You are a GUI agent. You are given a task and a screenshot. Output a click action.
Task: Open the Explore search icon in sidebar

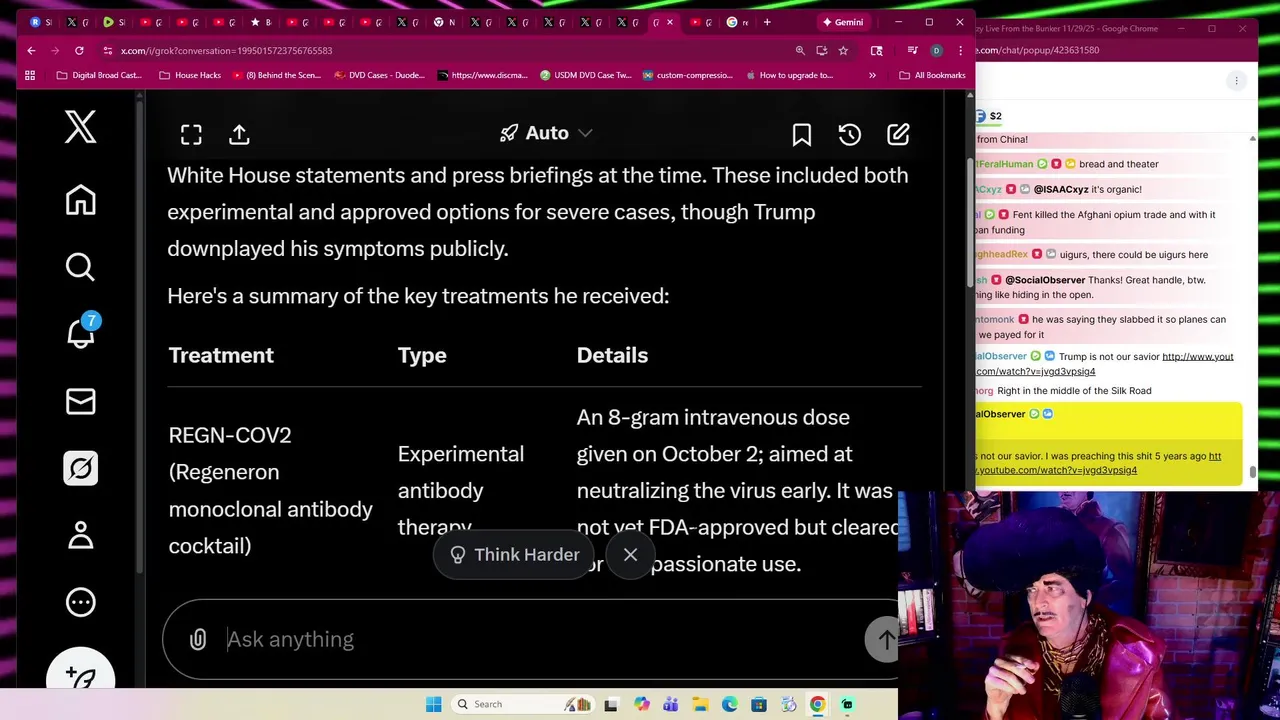point(80,267)
